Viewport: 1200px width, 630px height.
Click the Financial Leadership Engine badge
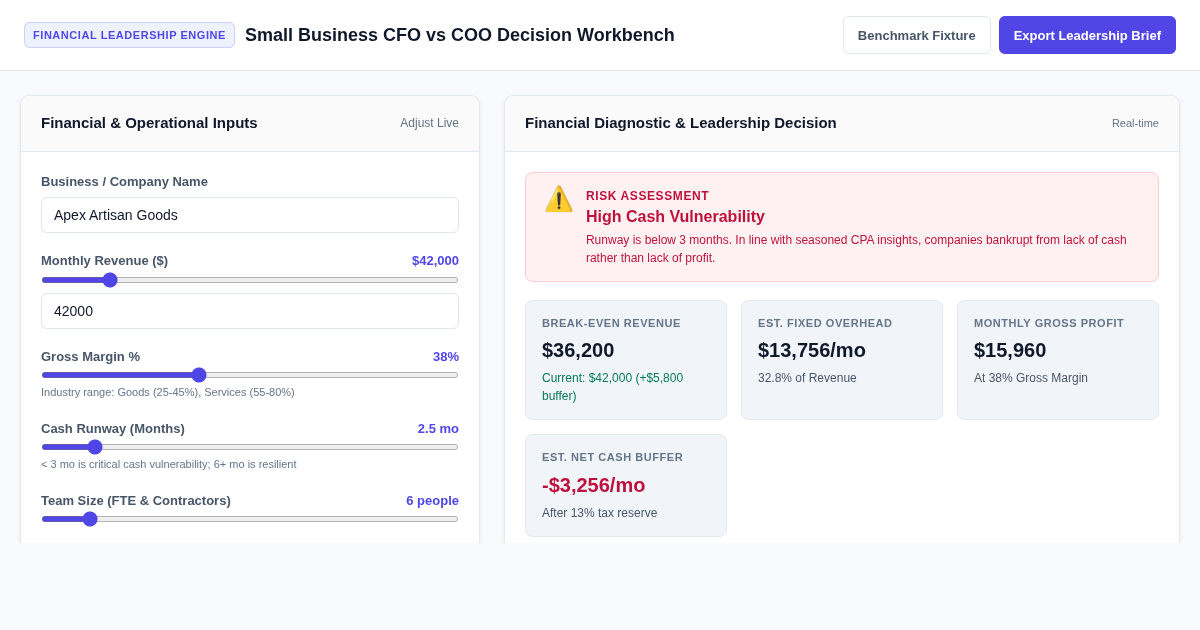[129, 35]
